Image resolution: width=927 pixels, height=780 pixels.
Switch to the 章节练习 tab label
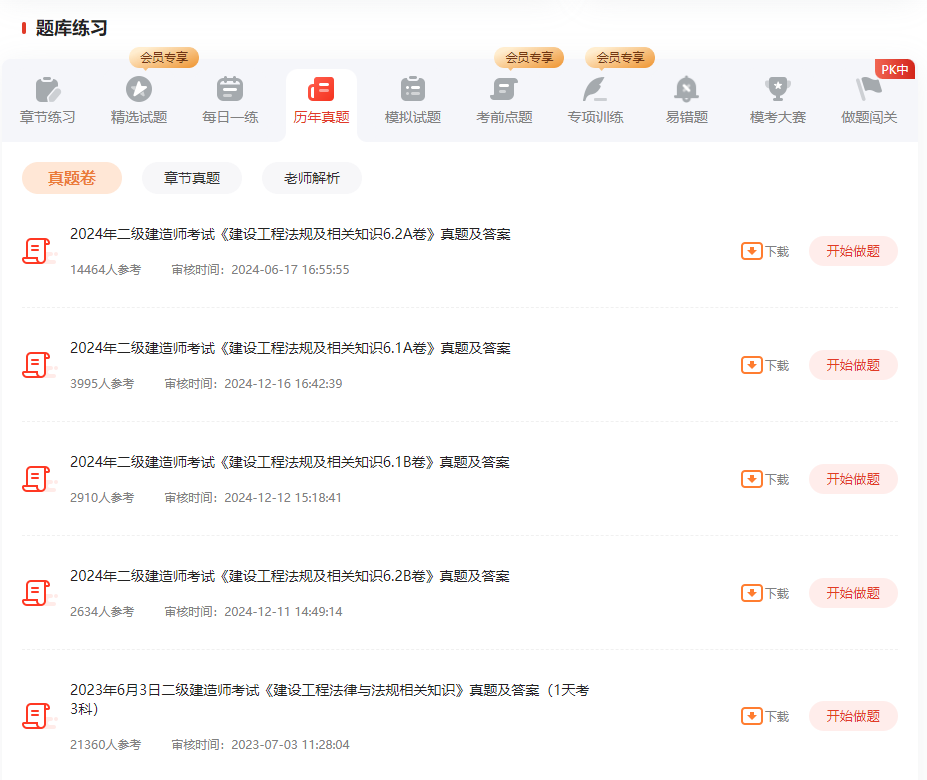(48, 117)
